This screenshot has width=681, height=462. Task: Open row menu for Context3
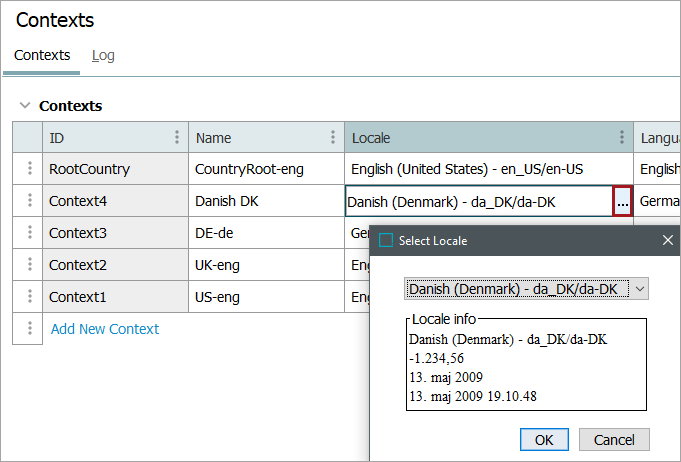[x=28, y=233]
